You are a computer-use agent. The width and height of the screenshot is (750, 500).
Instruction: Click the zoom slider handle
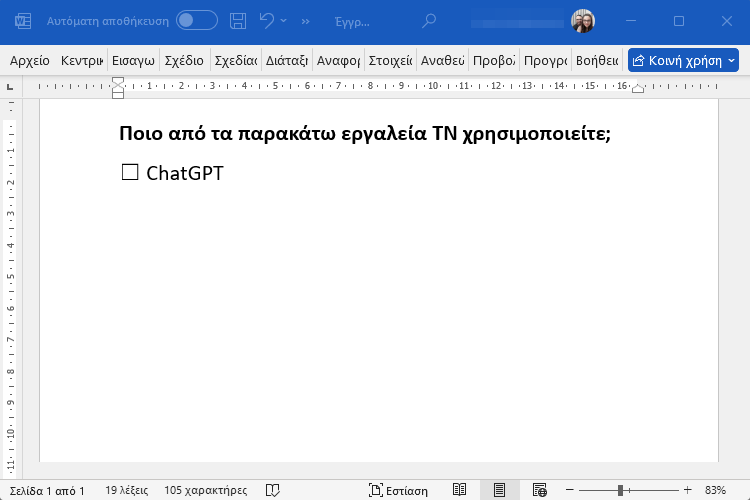pyautogui.click(x=620, y=490)
